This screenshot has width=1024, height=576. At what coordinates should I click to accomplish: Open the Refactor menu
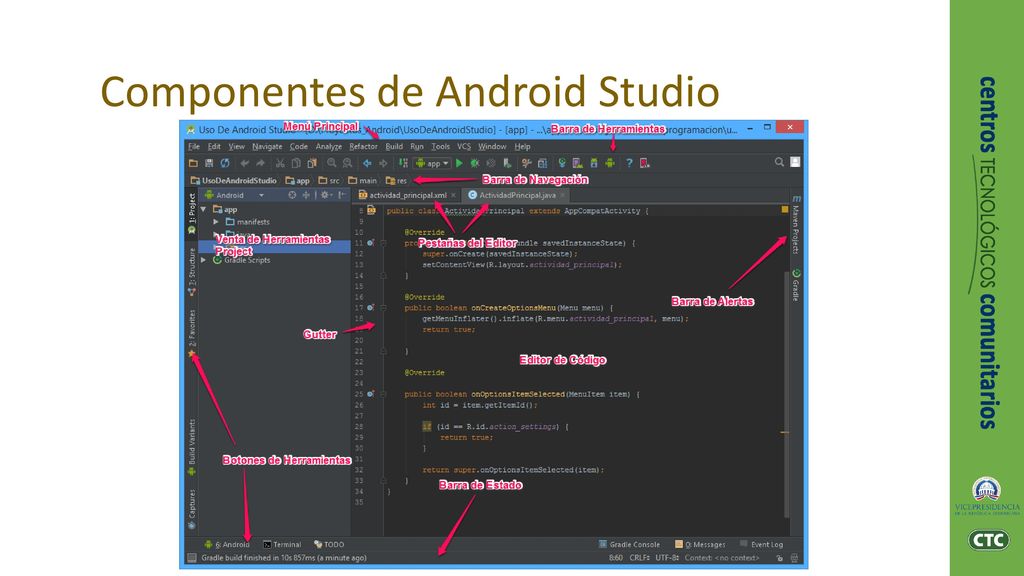pyautogui.click(x=363, y=146)
